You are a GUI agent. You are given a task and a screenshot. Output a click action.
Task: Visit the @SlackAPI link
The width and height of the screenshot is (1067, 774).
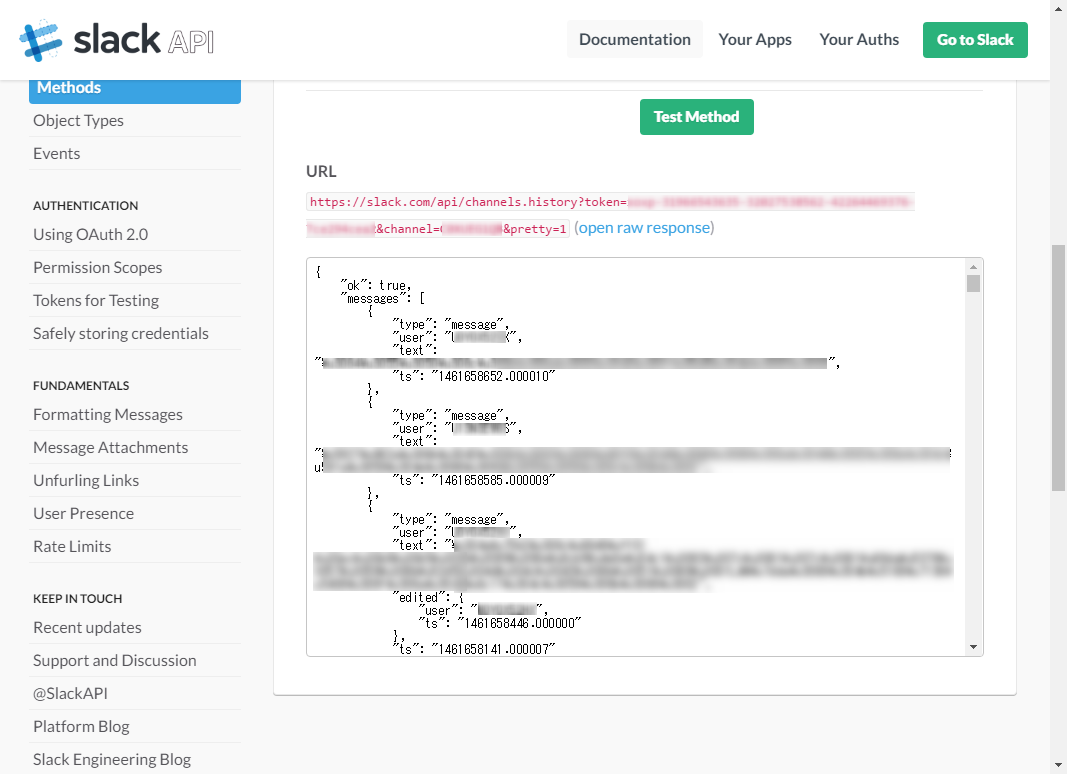pos(70,693)
